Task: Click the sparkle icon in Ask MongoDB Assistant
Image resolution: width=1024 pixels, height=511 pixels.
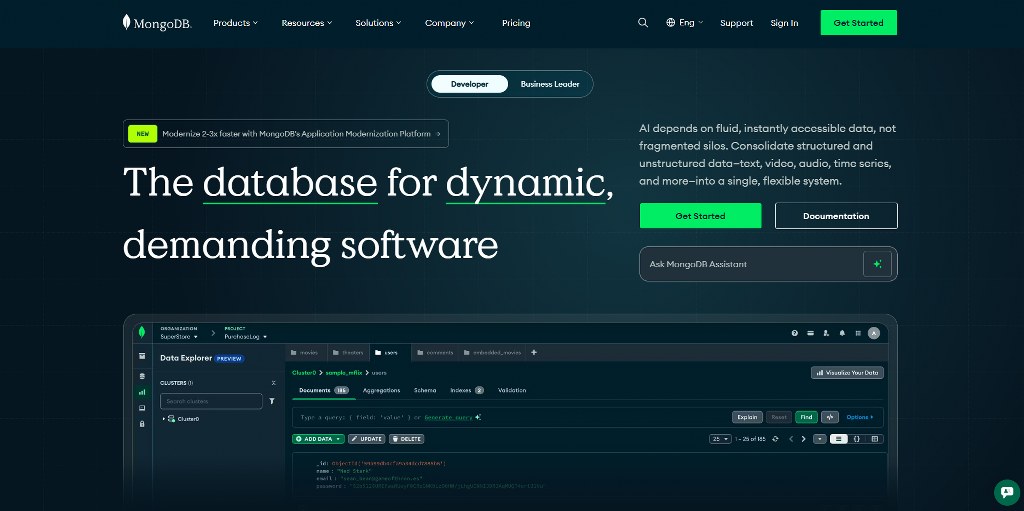Action: coord(877,264)
